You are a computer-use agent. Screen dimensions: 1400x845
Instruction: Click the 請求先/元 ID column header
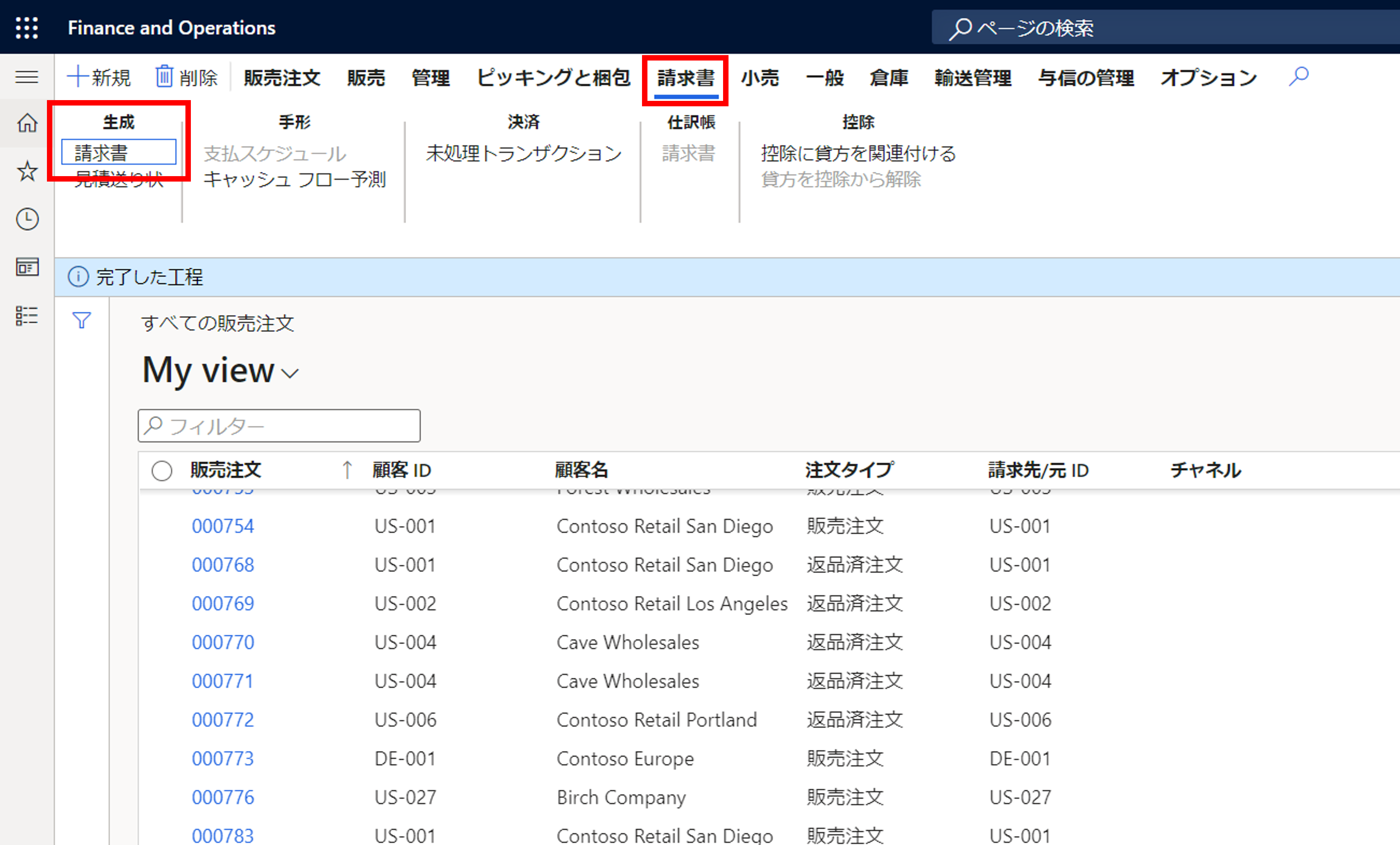click(1038, 470)
